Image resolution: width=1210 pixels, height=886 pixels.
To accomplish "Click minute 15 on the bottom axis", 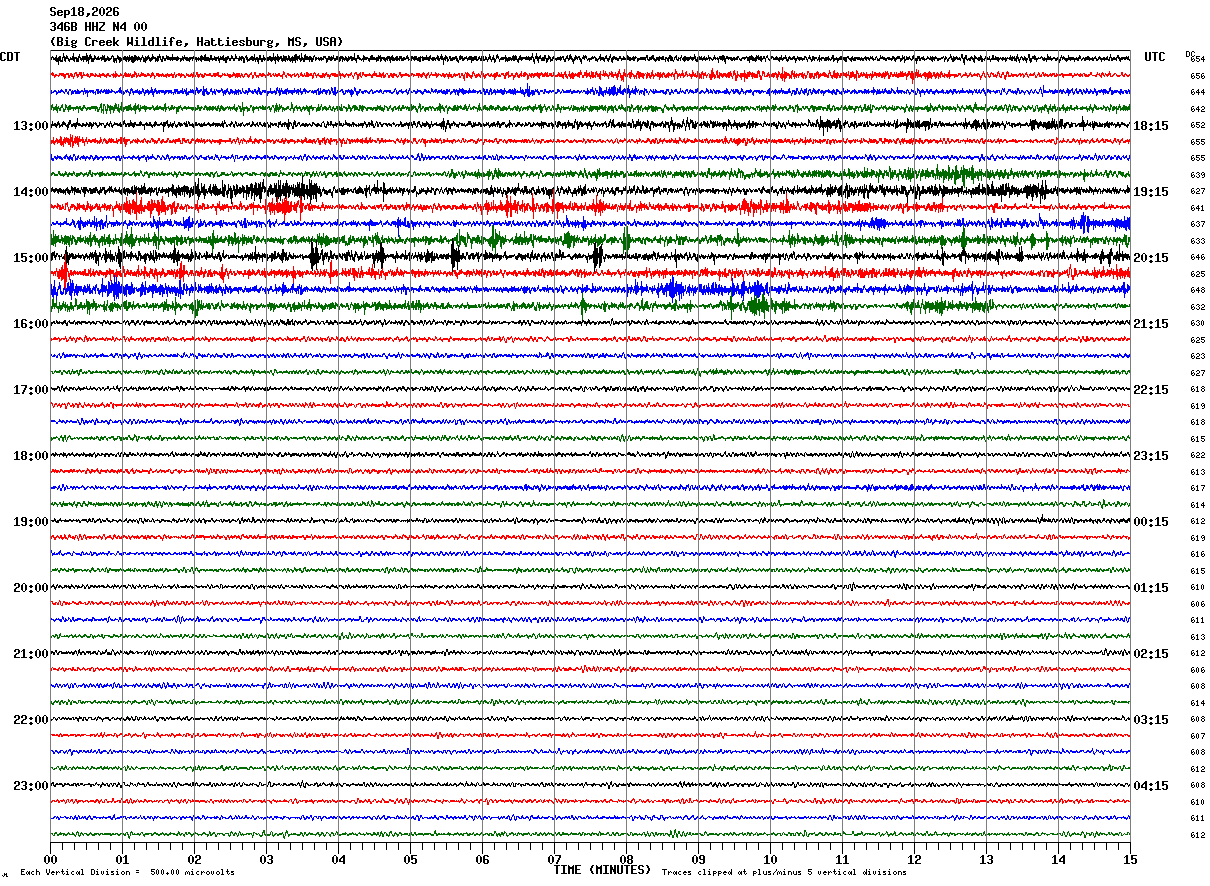I will pyautogui.click(x=1130, y=859).
